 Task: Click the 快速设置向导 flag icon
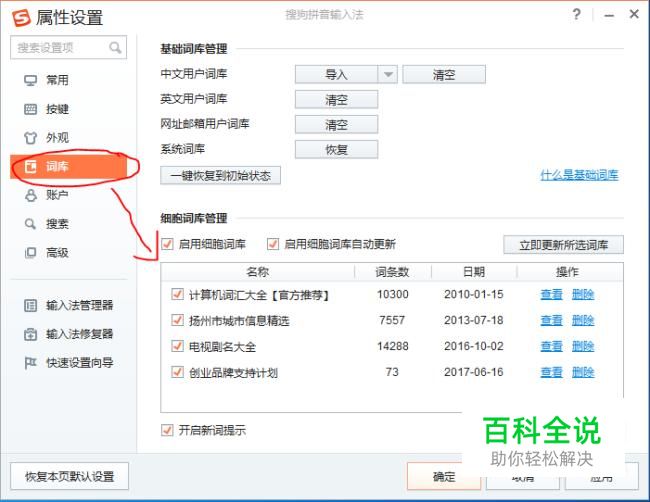31,363
